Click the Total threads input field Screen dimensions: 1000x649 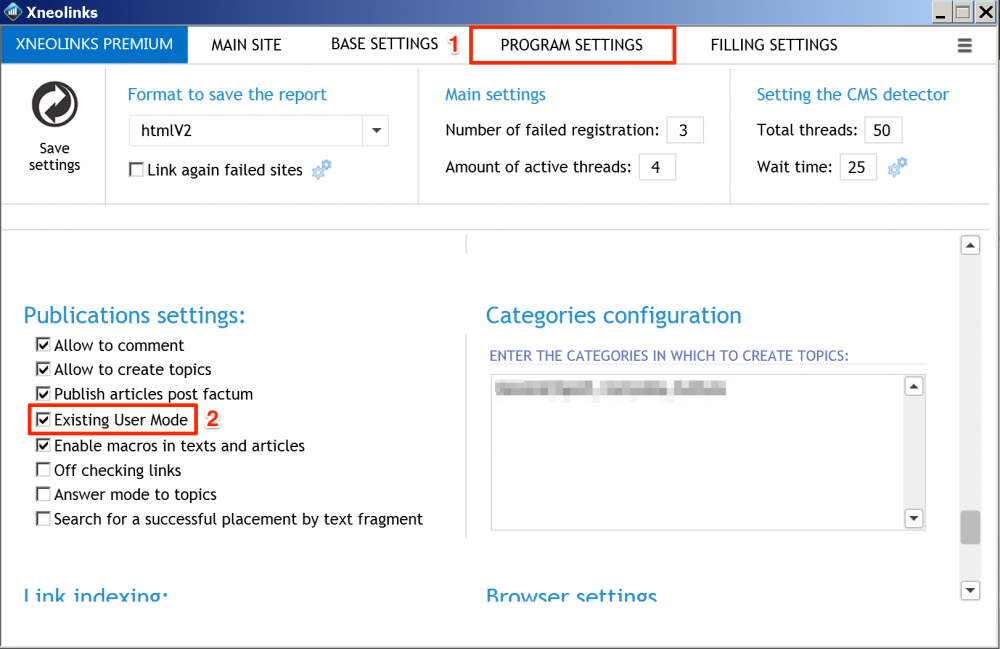point(883,130)
